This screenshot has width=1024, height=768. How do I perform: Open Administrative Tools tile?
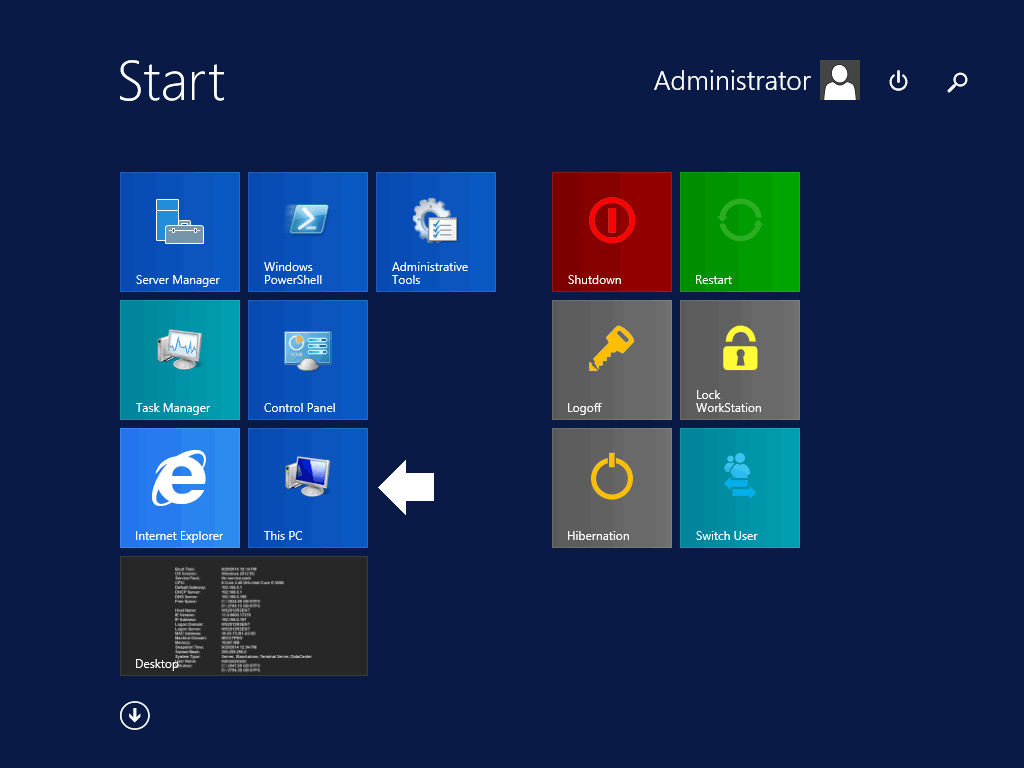coord(436,232)
